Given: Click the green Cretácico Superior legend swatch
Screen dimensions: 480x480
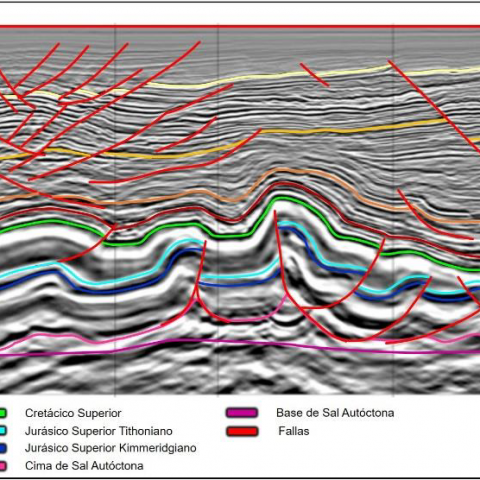Looking at the screenshot, I should click(3, 413).
